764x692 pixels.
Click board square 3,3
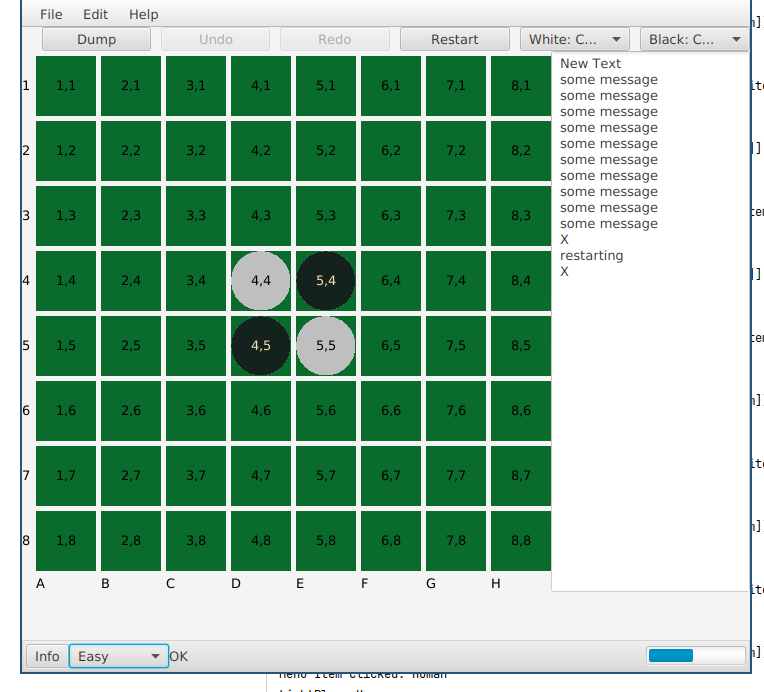(196, 215)
